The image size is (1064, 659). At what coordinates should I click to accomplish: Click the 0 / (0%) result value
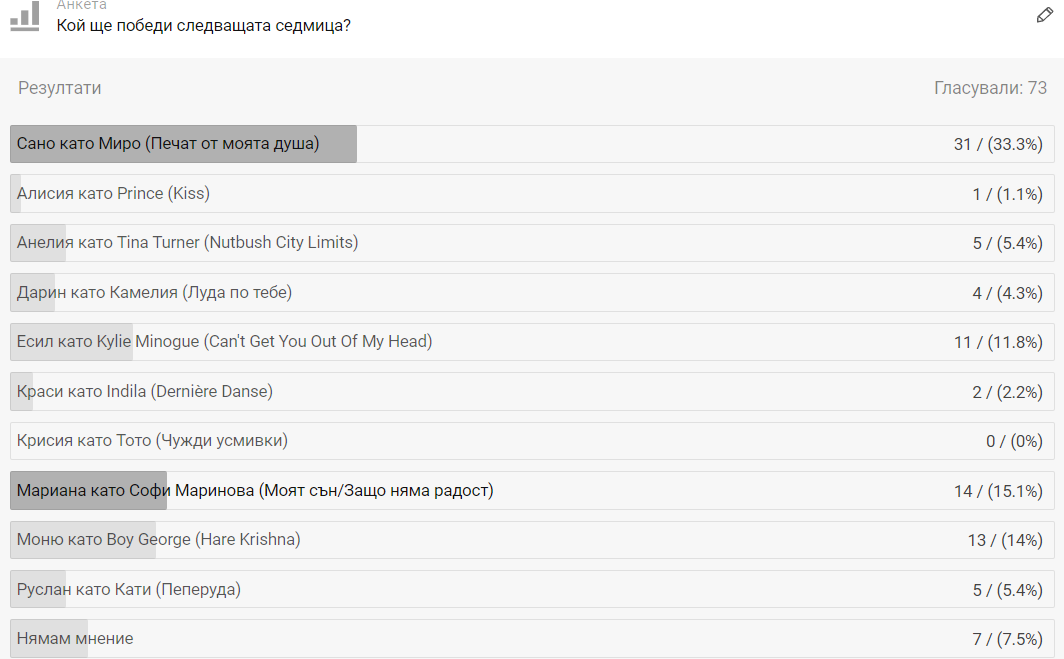[x=1014, y=442]
